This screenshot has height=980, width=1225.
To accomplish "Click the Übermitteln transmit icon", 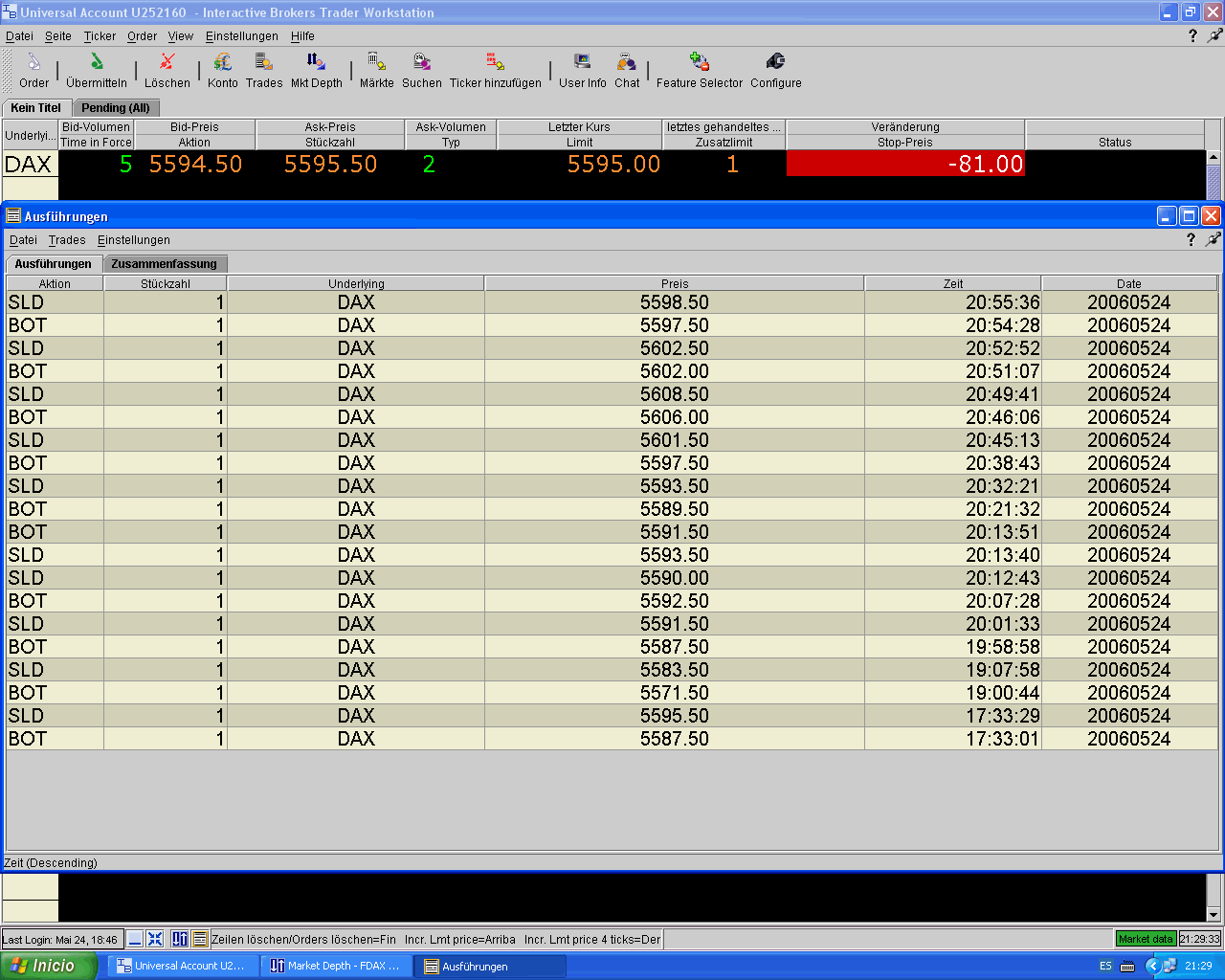I will click(x=97, y=63).
